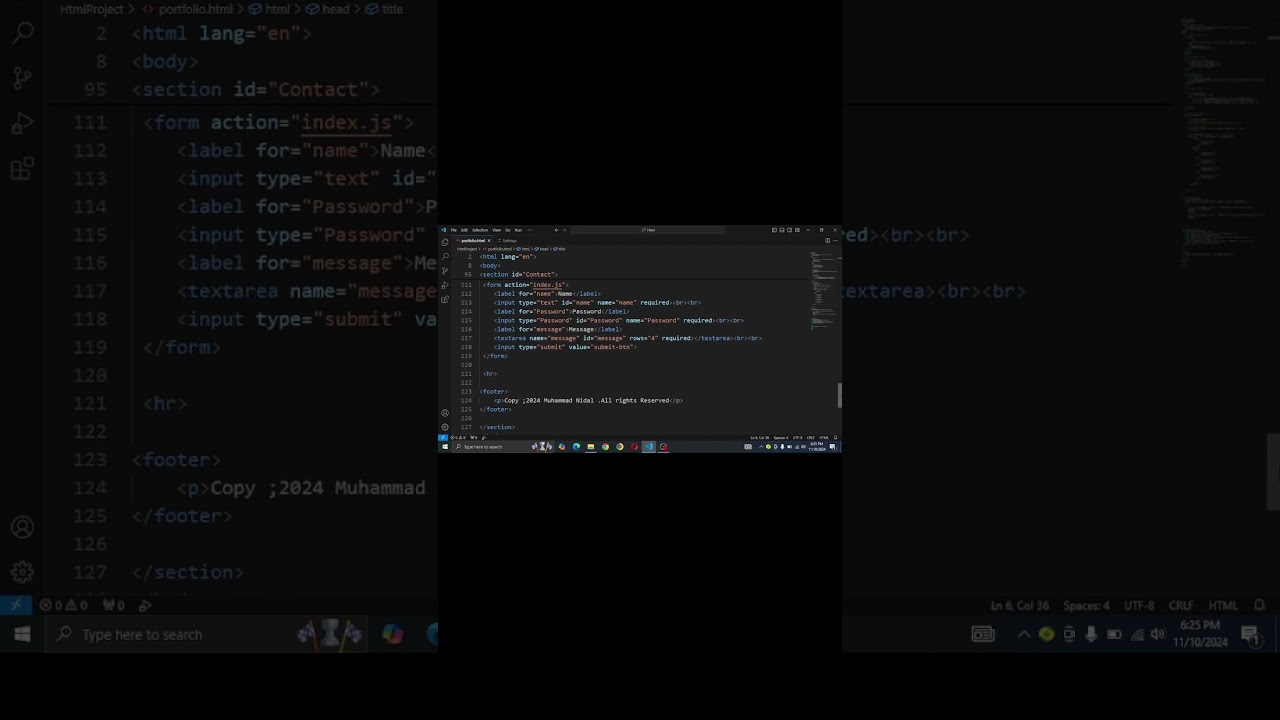Open notifications bell in centered status bar
Viewport: 1280px width, 720px height.
click(x=835, y=437)
